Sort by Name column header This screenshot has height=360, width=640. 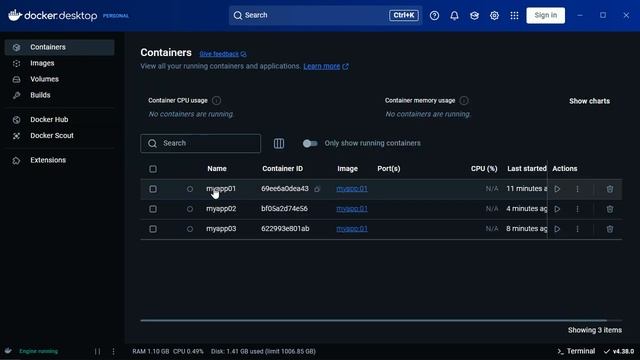(217, 169)
